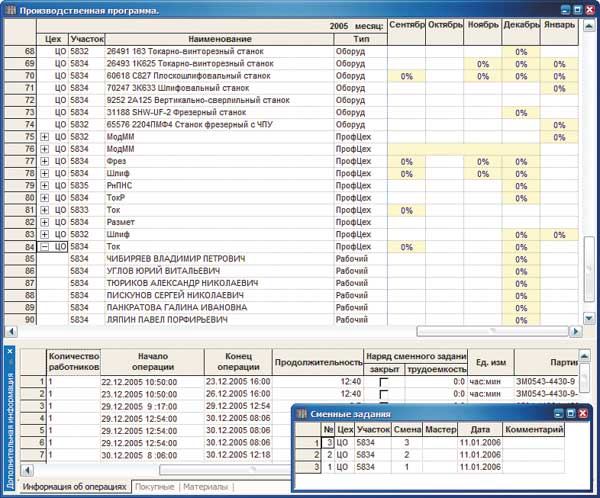Click Дата header in Сменные задания
The height and width of the screenshot is (498, 600).
[x=480, y=429]
